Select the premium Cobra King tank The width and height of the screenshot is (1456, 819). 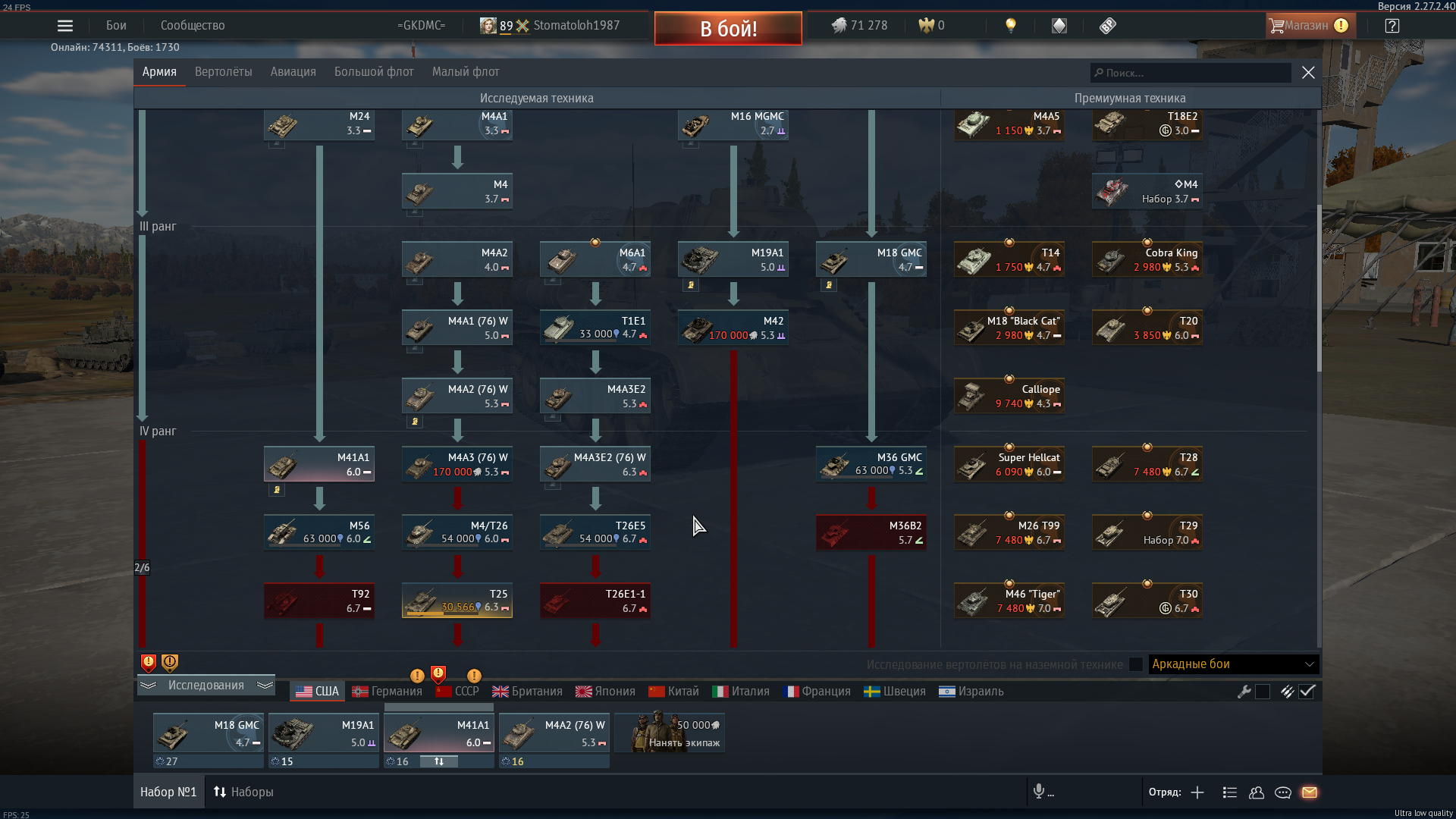click(1147, 260)
